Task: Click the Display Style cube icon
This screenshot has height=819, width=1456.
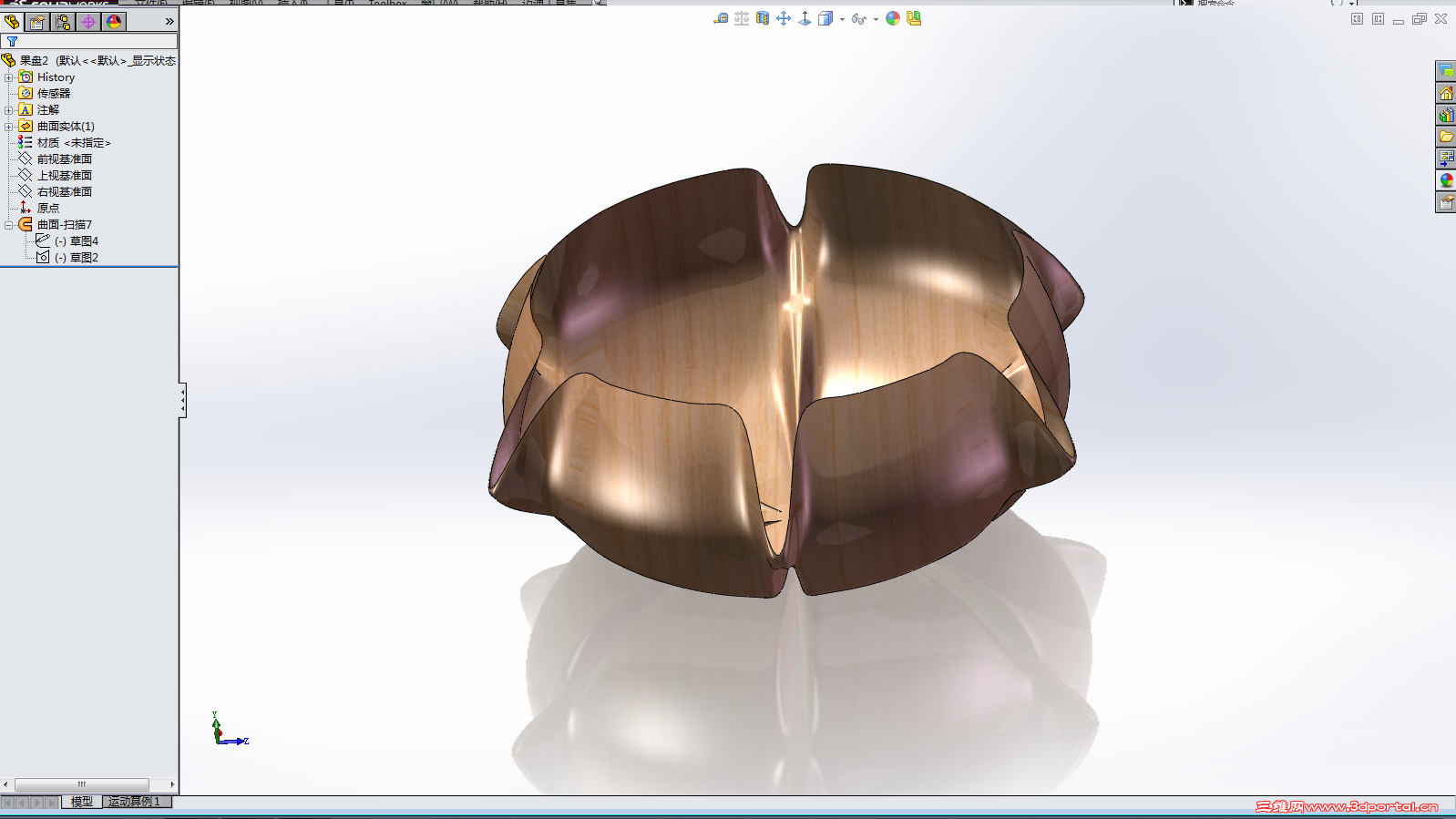Action: click(x=825, y=18)
